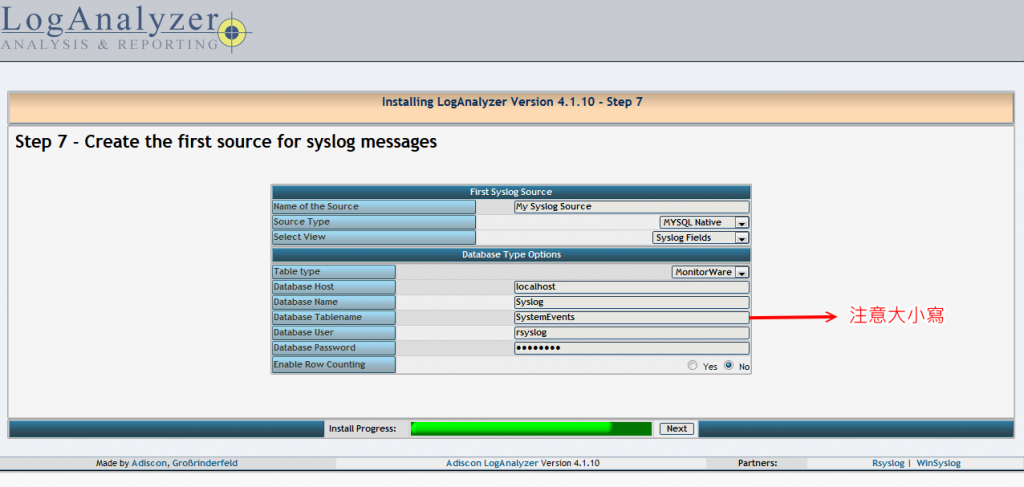
Task: Open the WinSyslog partner link
Action: pos(938,463)
